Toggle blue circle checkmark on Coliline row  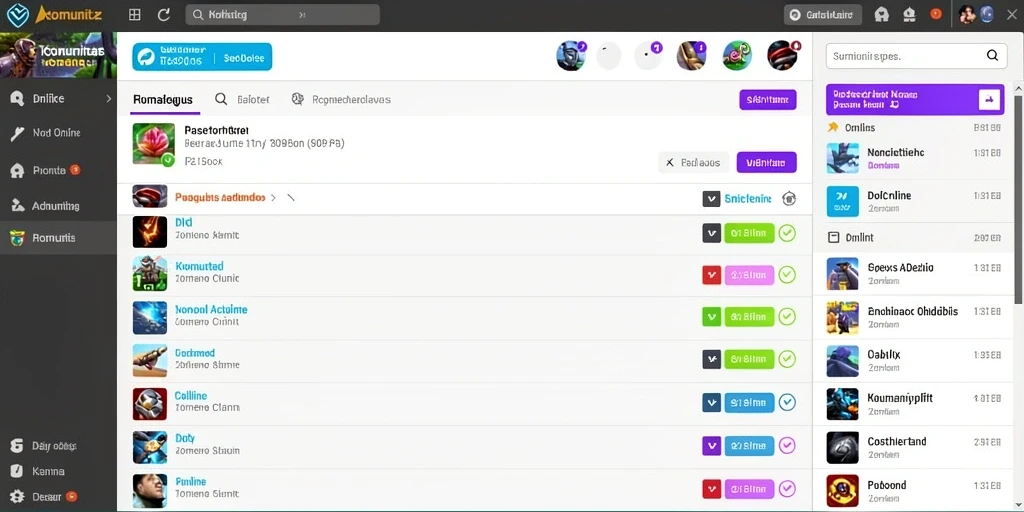pyautogui.click(x=788, y=403)
